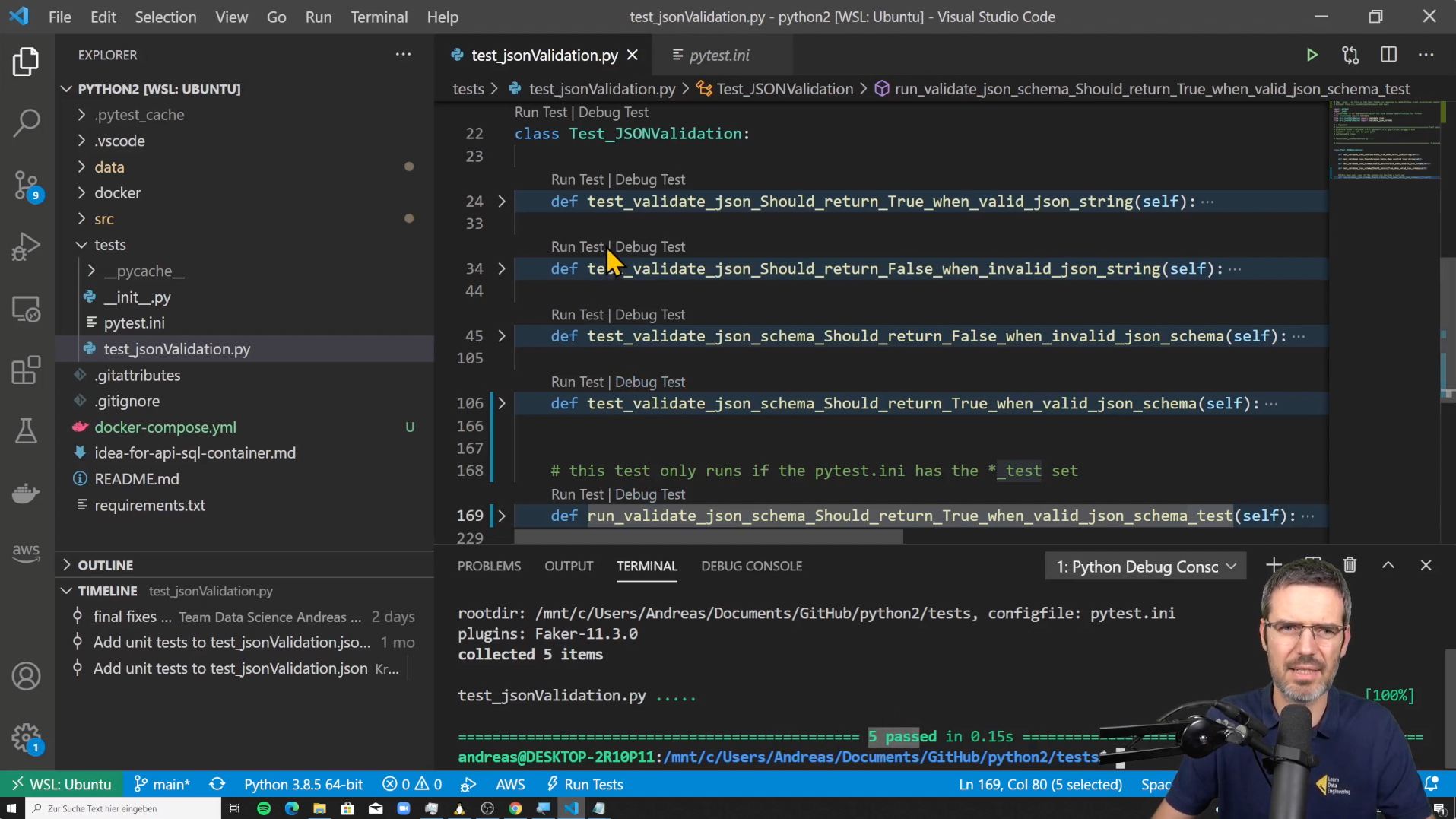This screenshot has width=1456, height=819.
Task: Open editor More Actions ellipsis
Action: (x=1426, y=55)
